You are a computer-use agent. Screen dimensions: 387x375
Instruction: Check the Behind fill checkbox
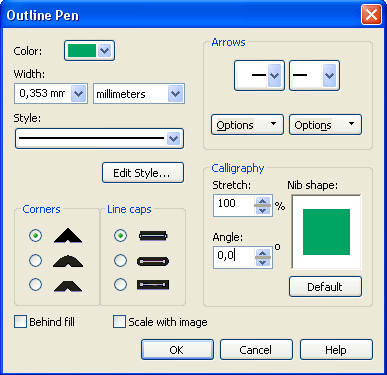tap(20, 322)
